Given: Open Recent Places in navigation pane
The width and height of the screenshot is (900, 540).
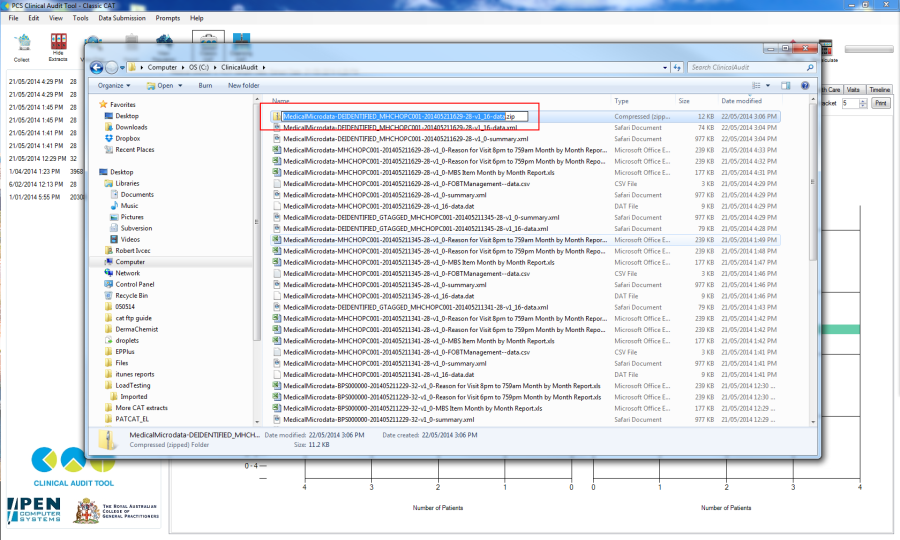Looking at the screenshot, I should (129, 149).
